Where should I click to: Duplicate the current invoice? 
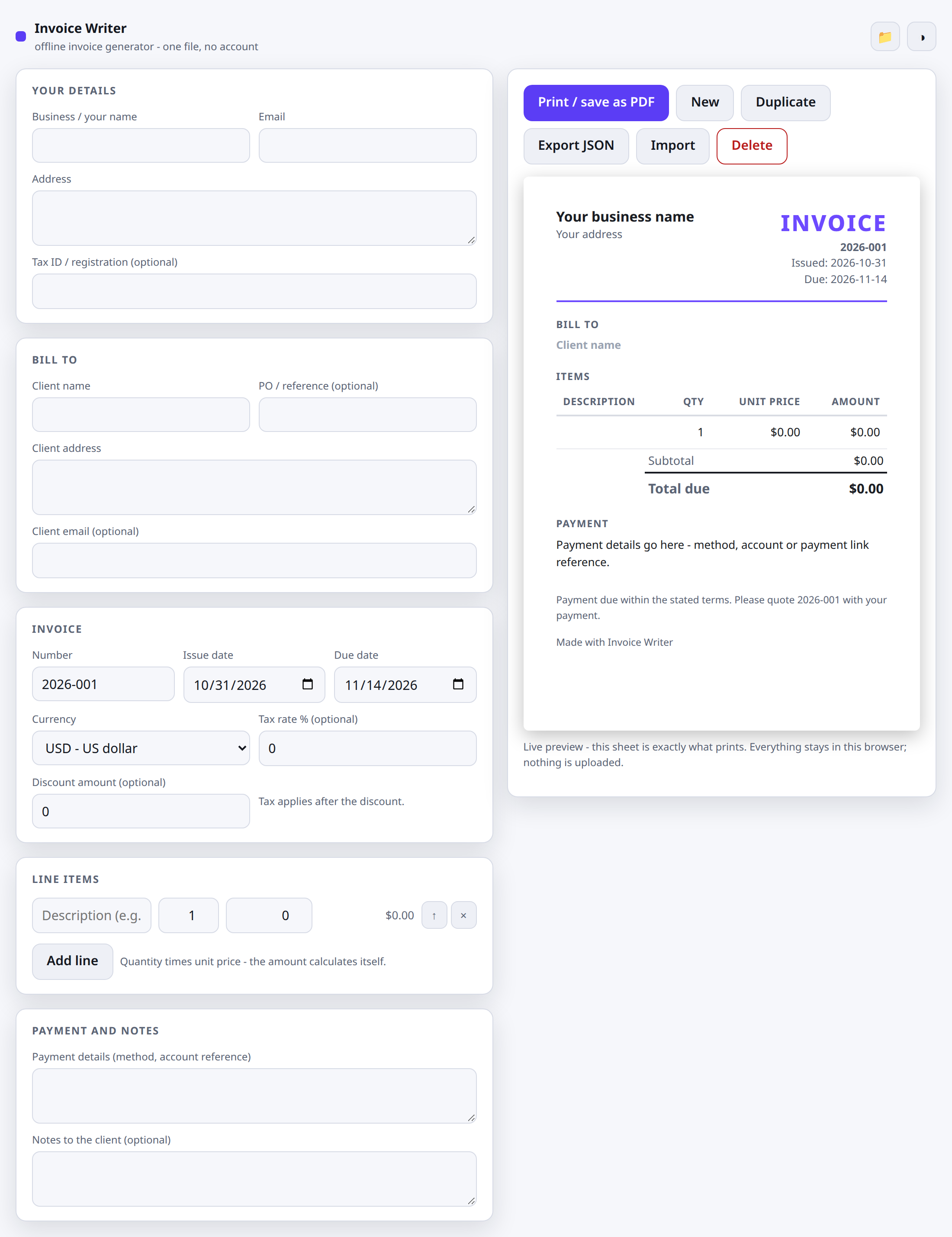(785, 103)
